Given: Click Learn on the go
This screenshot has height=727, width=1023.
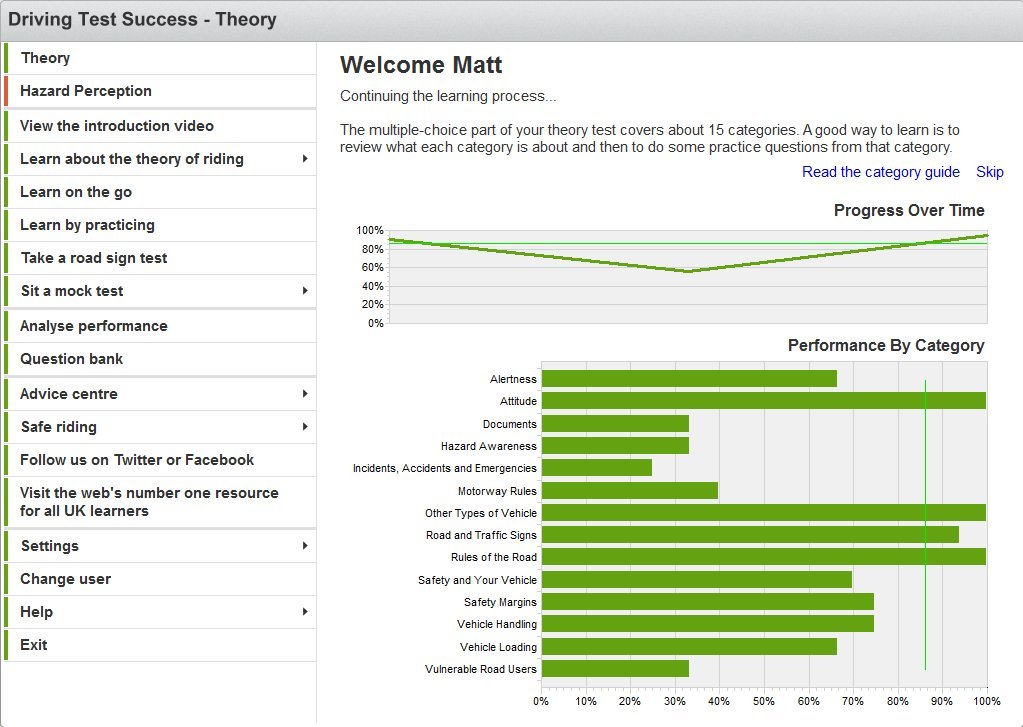Looking at the screenshot, I should point(76,192).
